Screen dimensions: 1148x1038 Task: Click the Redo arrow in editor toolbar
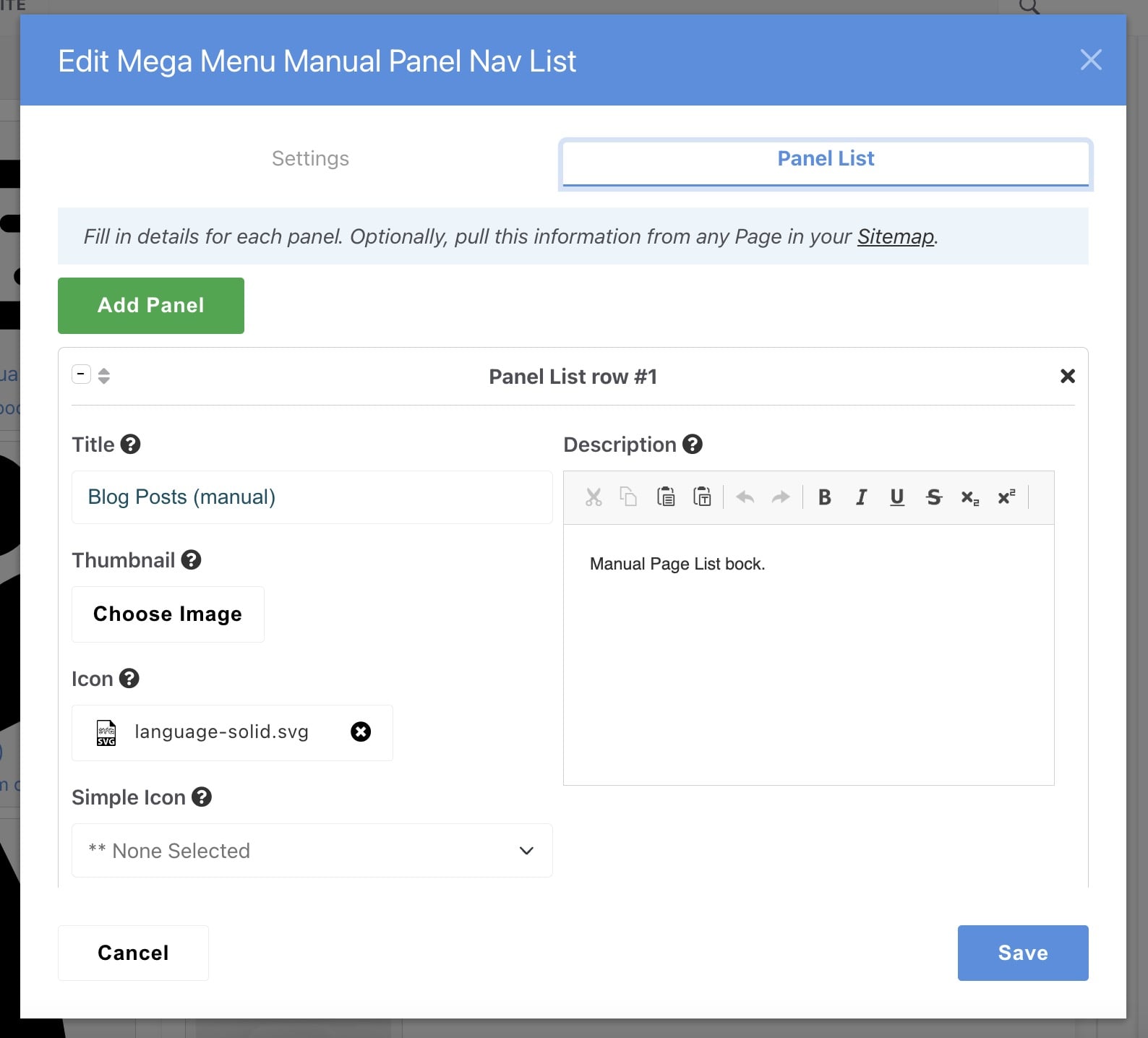click(781, 497)
